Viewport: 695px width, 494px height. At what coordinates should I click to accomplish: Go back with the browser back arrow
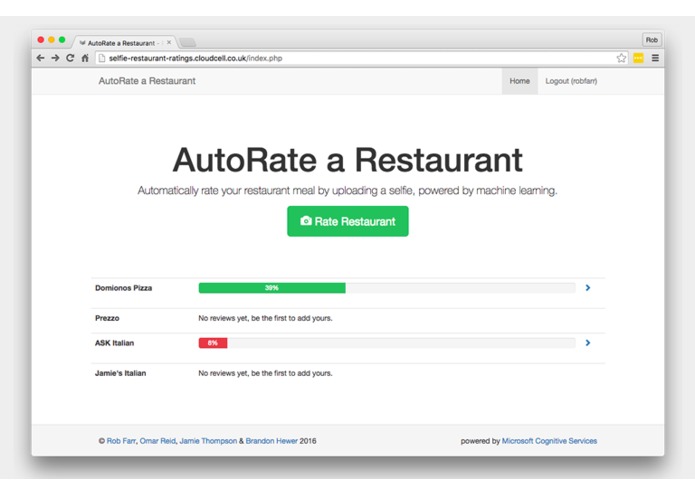pos(40,58)
